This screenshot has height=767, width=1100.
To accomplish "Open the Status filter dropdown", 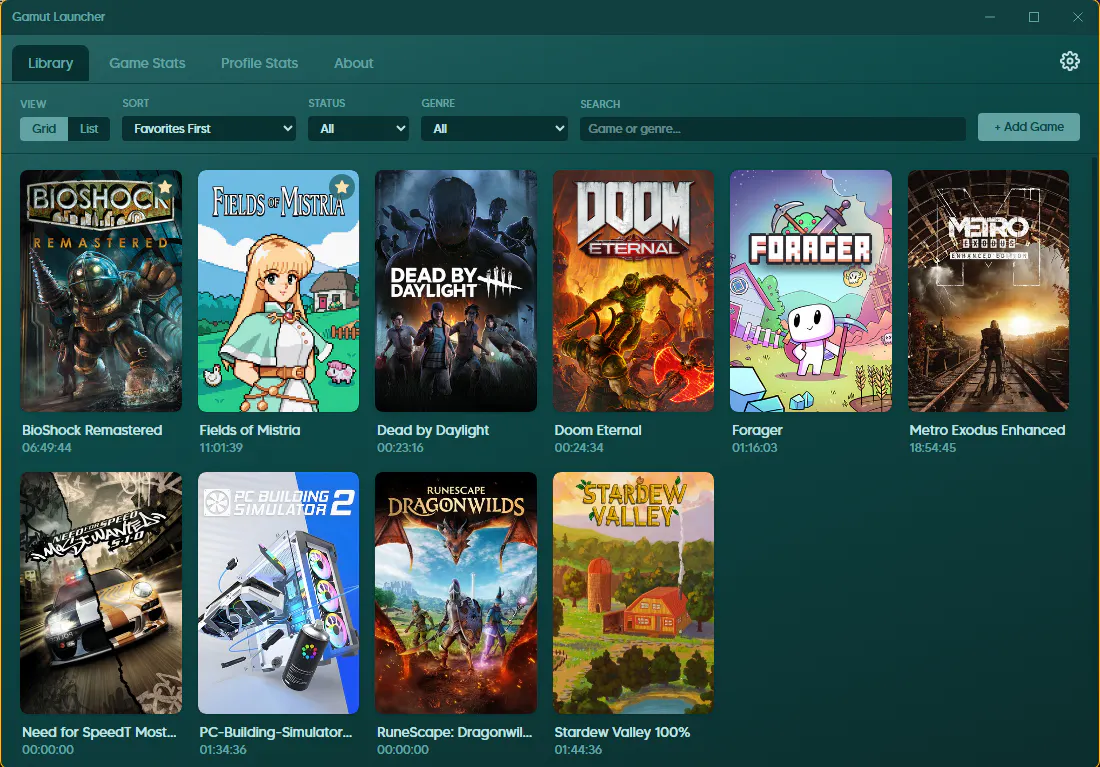I will tap(358, 128).
